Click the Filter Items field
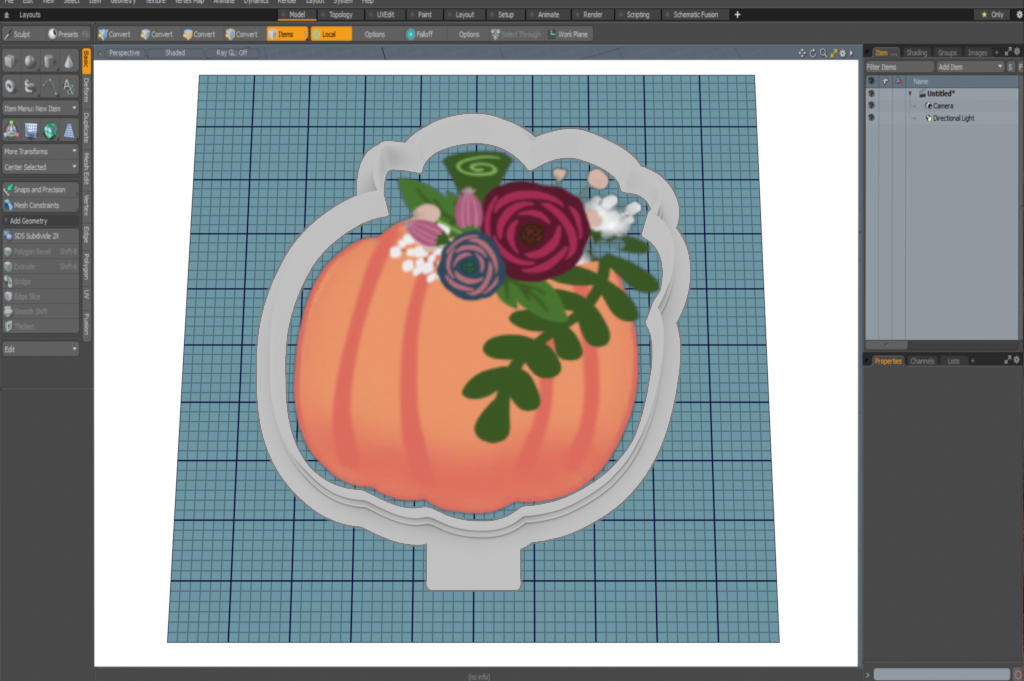 click(x=900, y=66)
